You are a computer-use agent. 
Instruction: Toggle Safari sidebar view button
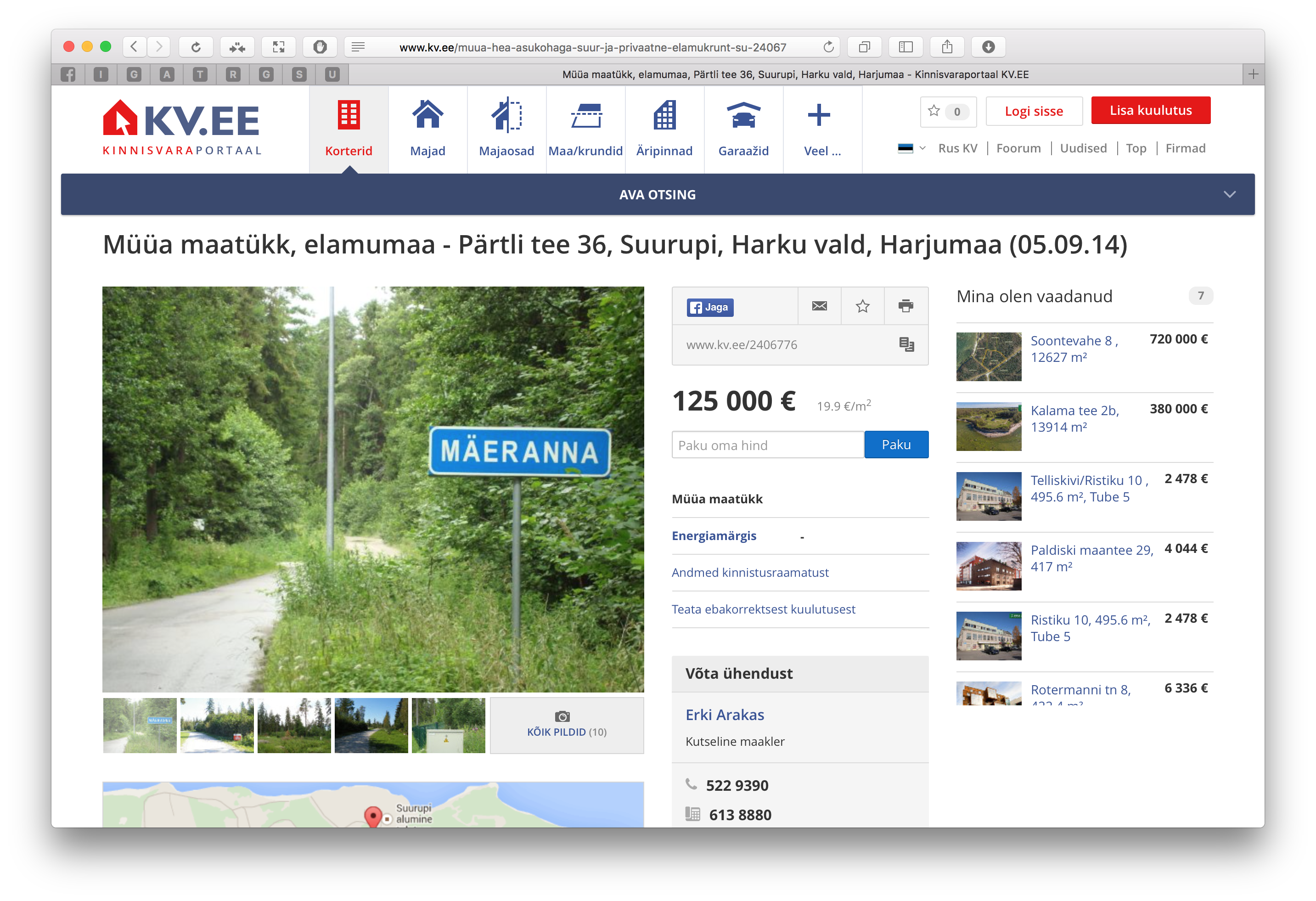pos(905,47)
